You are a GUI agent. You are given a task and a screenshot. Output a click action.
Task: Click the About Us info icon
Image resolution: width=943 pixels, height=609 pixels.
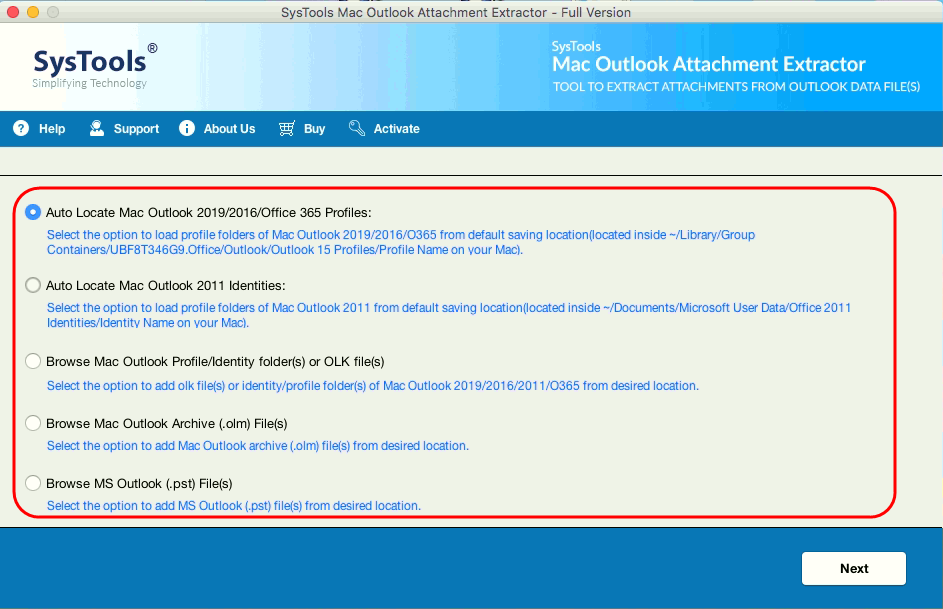point(186,128)
